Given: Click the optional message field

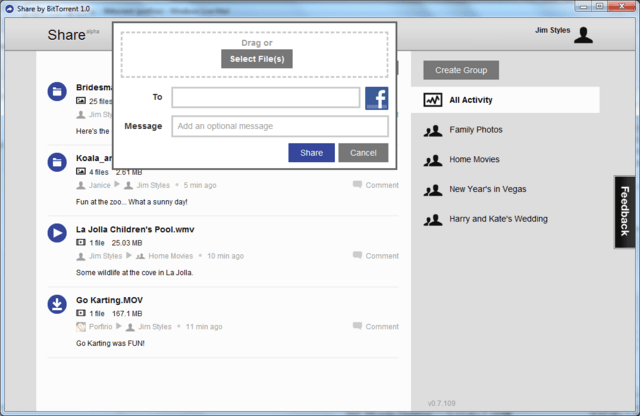Looking at the screenshot, I should tap(280, 126).
